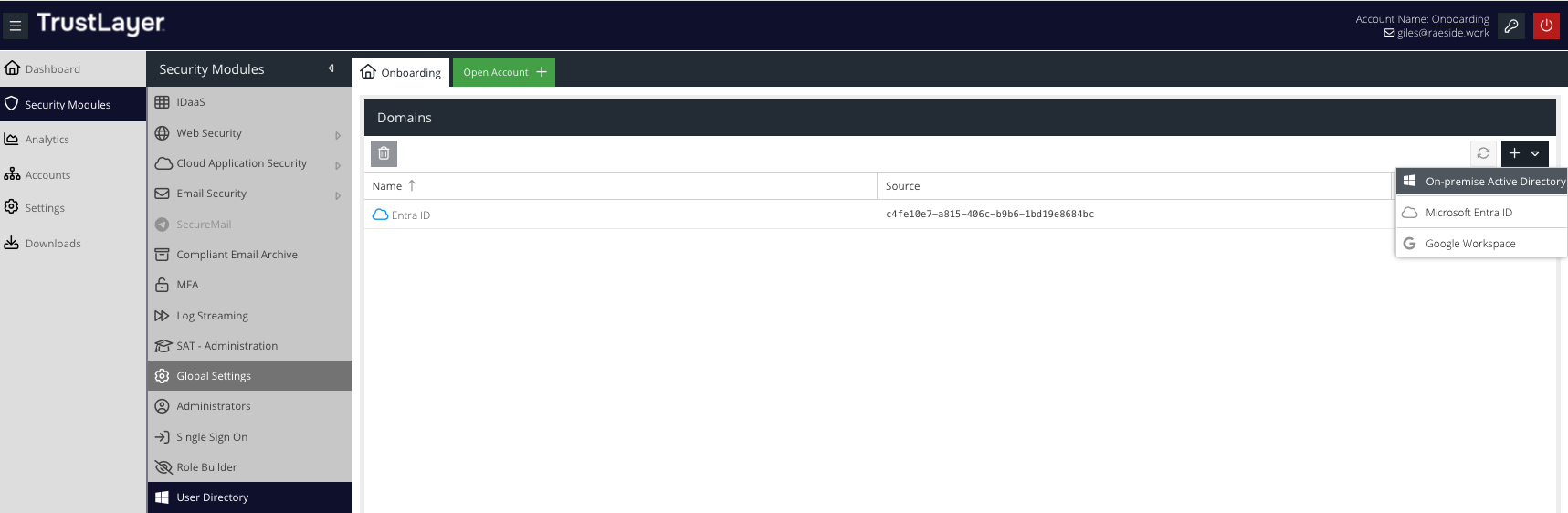Sort the table by Name column
1568x513 pixels.
click(x=620, y=186)
